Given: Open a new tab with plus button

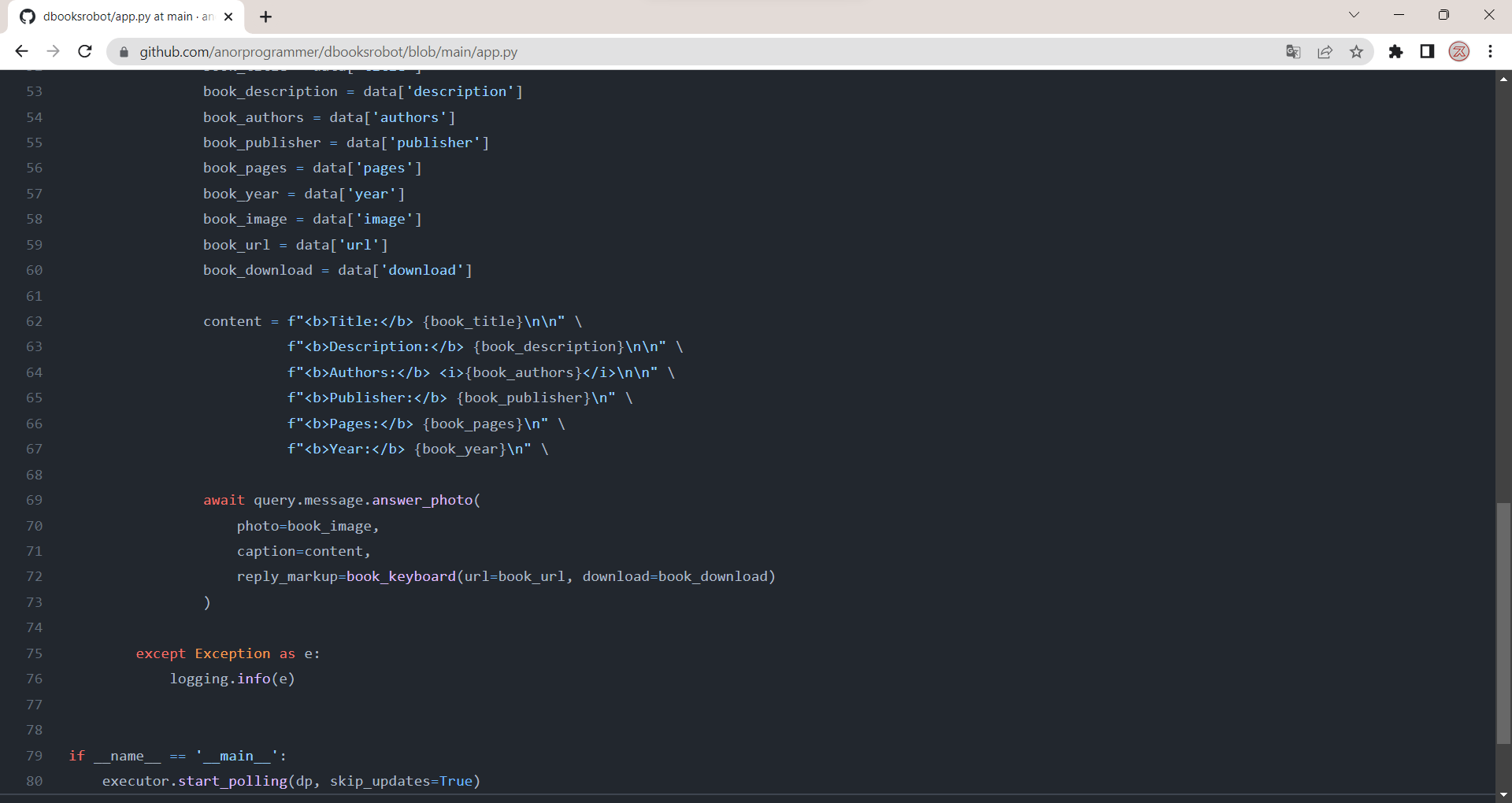Looking at the screenshot, I should (x=265, y=17).
